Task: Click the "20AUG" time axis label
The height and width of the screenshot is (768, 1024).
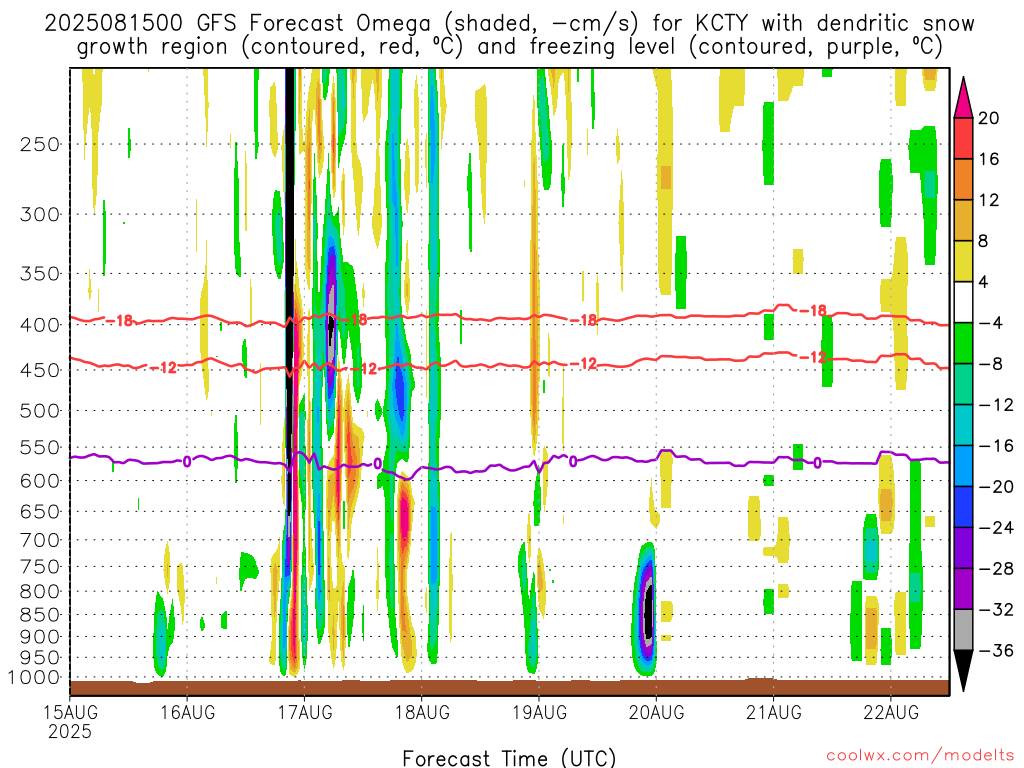Action: coord(656,712)
